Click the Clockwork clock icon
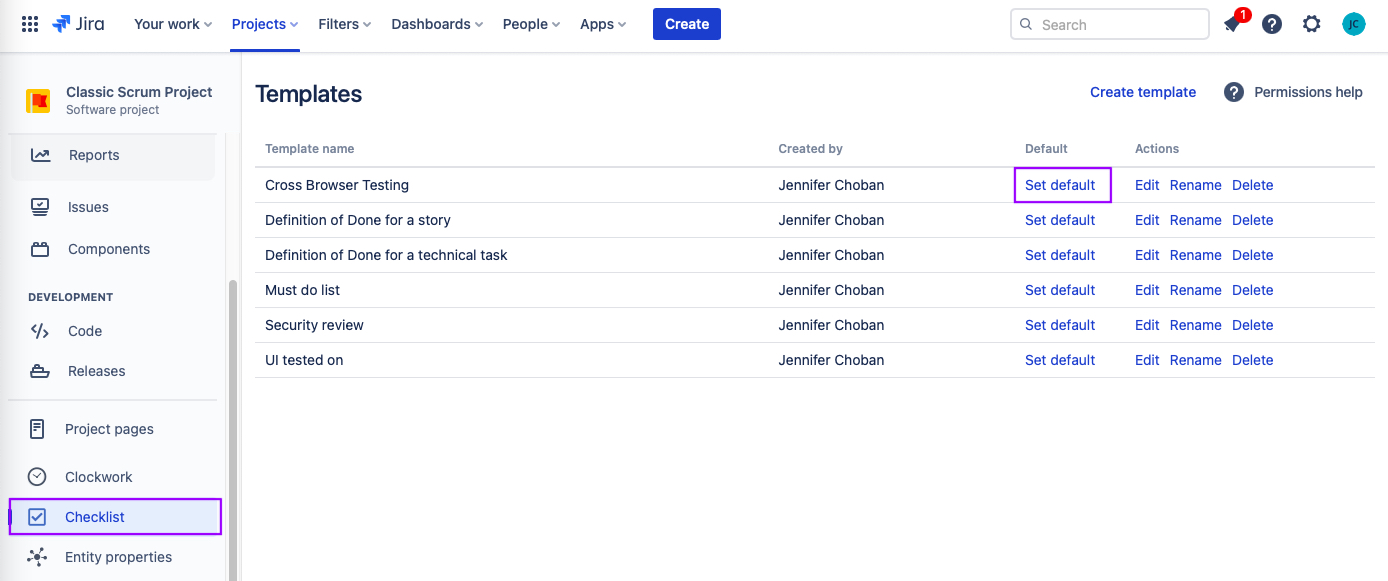The image size is (1388, 581). coord(37,477)
